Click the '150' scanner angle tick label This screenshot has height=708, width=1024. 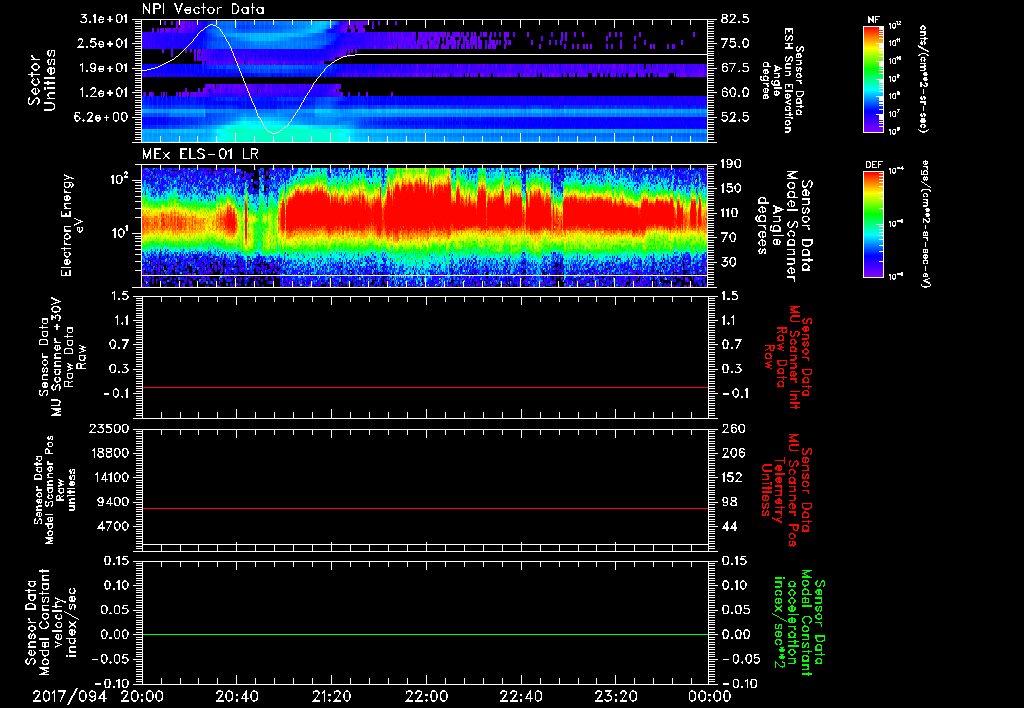coord(731,189)
